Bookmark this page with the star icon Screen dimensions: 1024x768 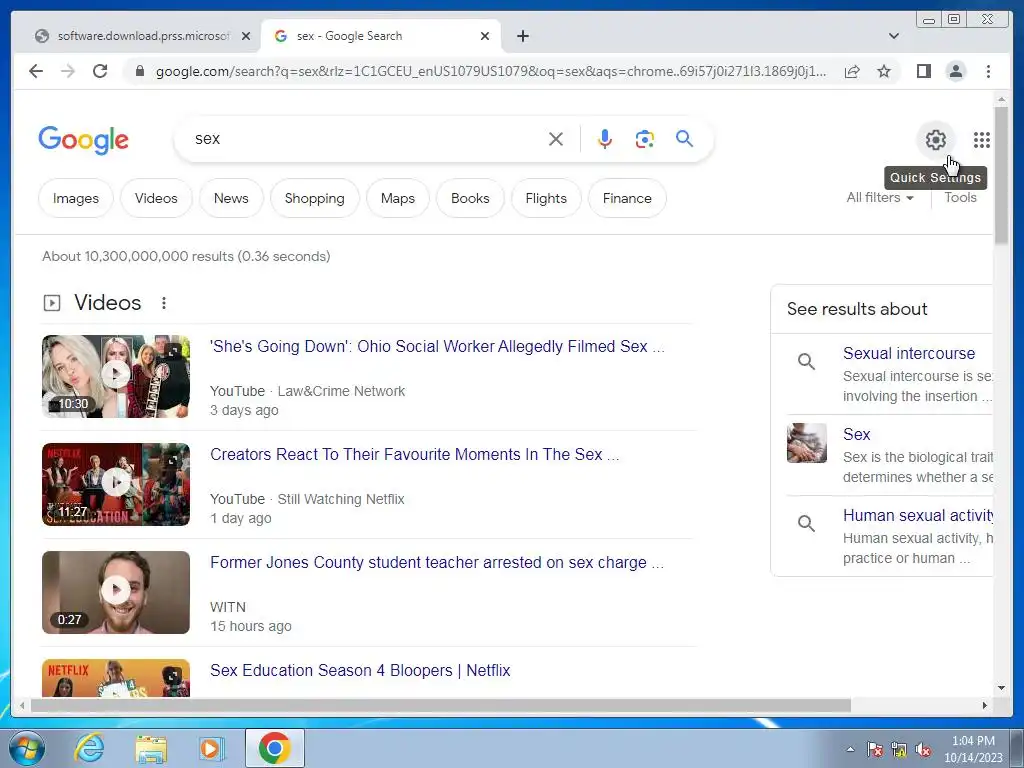(884, 71)
